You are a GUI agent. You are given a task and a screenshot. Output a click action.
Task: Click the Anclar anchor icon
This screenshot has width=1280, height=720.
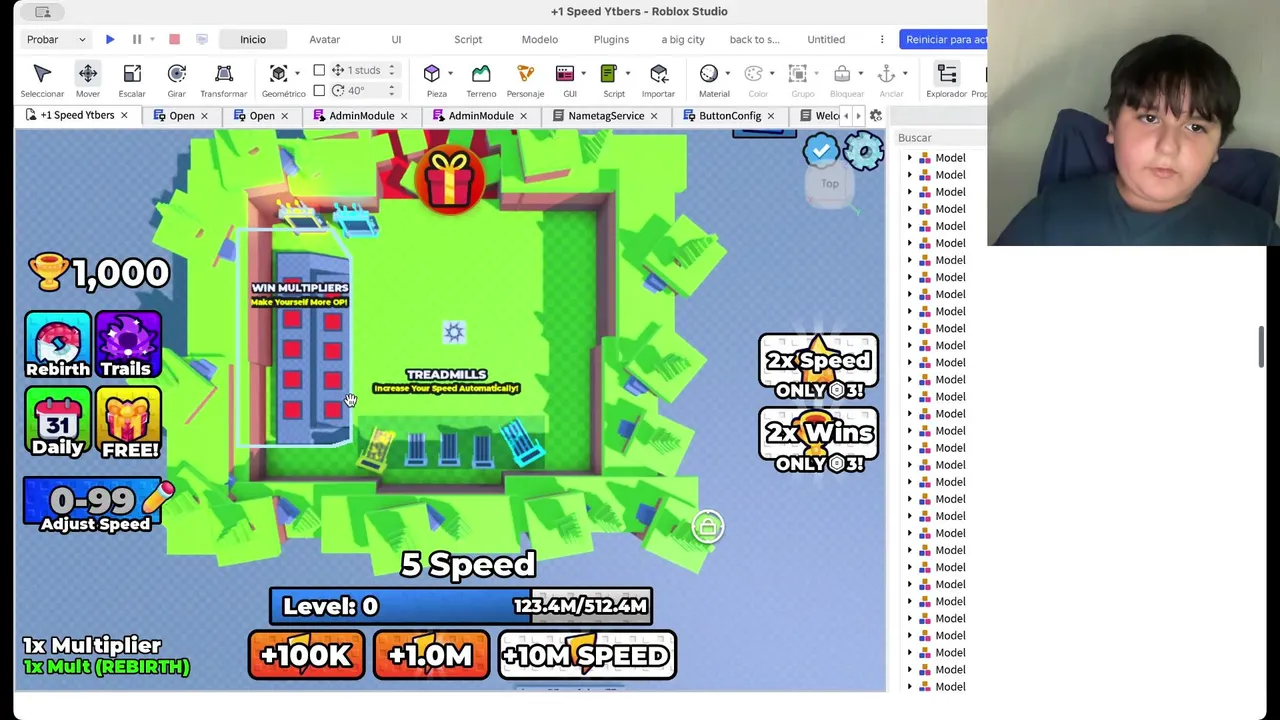886,73
